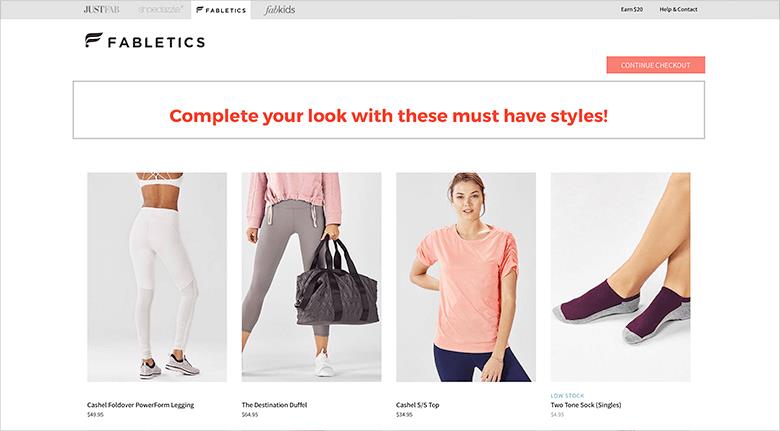The width and height of the screenshot is (780, 431).
Task: Open the Destination Duffel product image
Action: point(311,277)
